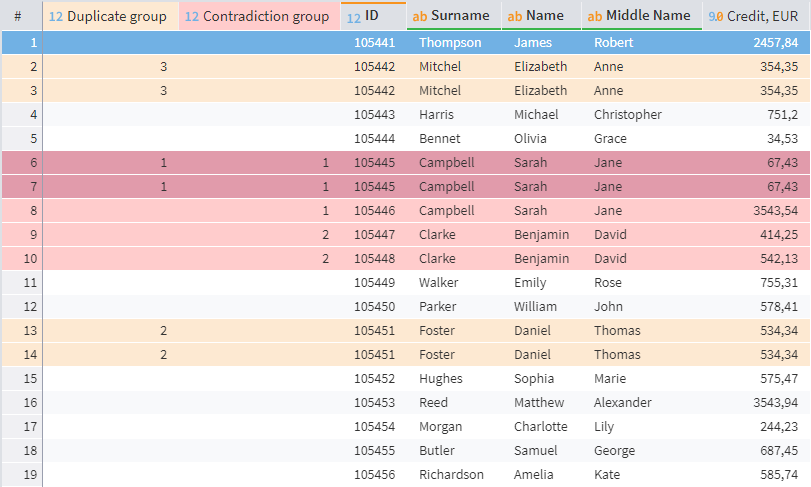811x487 pixels.
Task: Select the Middle Name cell Christopher
Action: 627,114
